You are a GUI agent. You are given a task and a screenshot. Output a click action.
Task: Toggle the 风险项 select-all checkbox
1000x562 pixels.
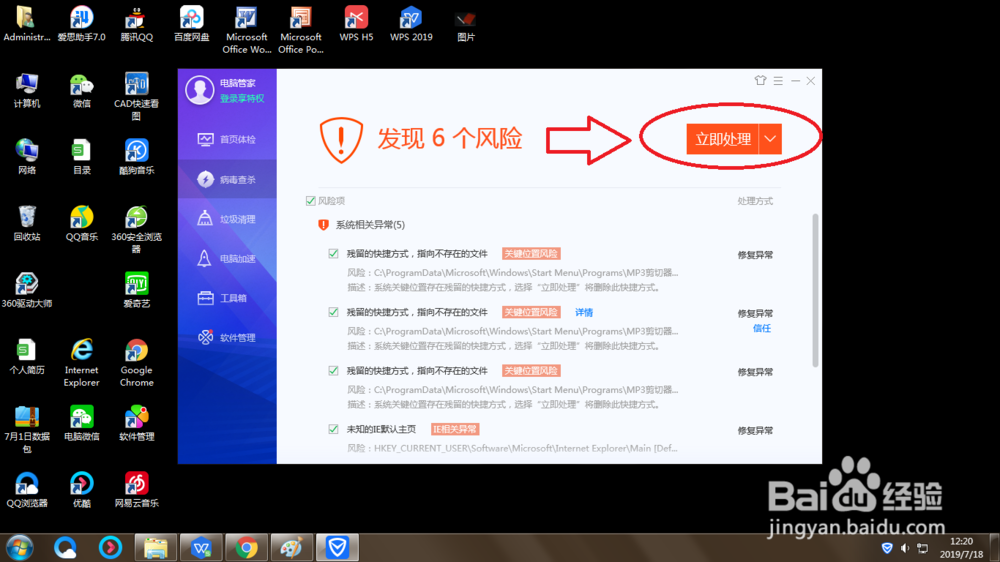pos(311,201)
